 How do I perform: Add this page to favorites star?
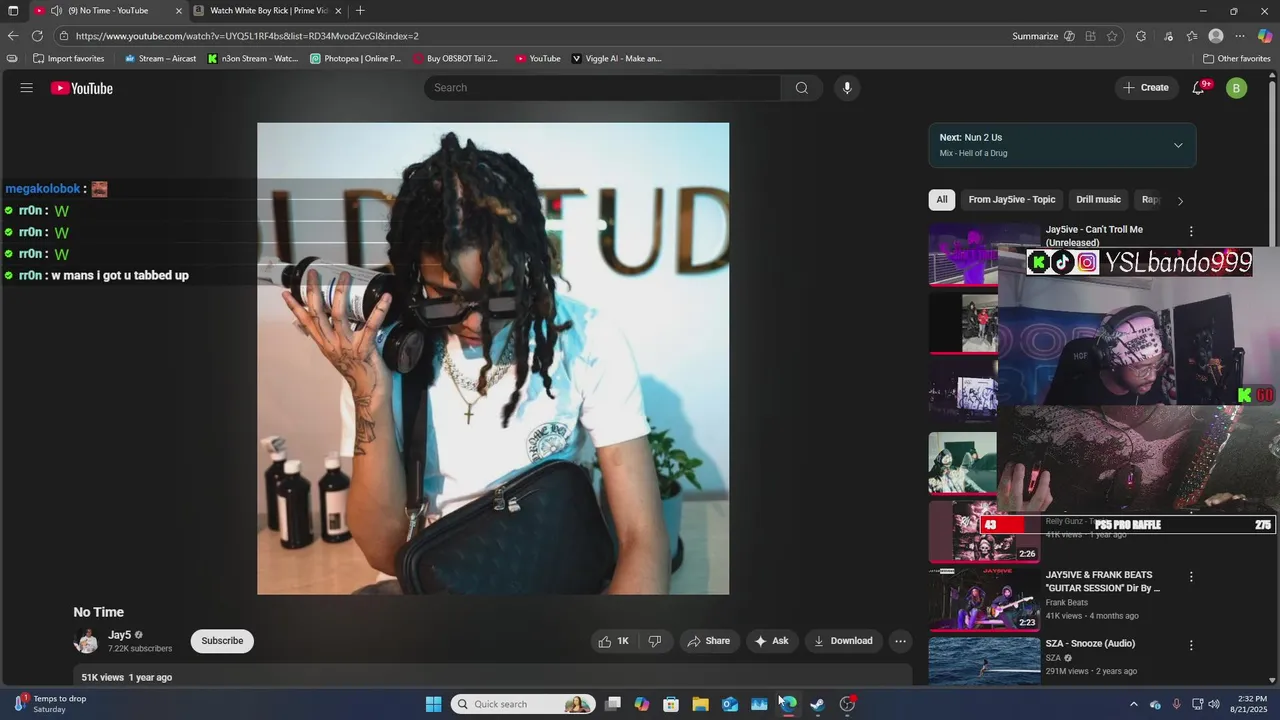click(1112, 36)
